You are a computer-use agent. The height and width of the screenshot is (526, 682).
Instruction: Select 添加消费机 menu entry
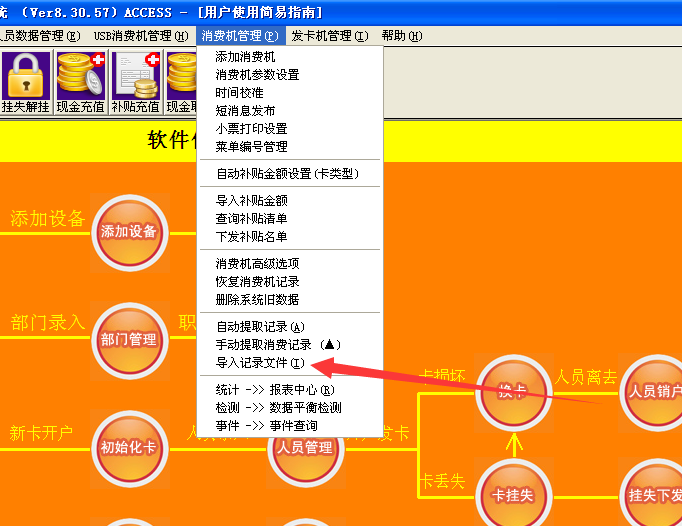tap(245, 57)
